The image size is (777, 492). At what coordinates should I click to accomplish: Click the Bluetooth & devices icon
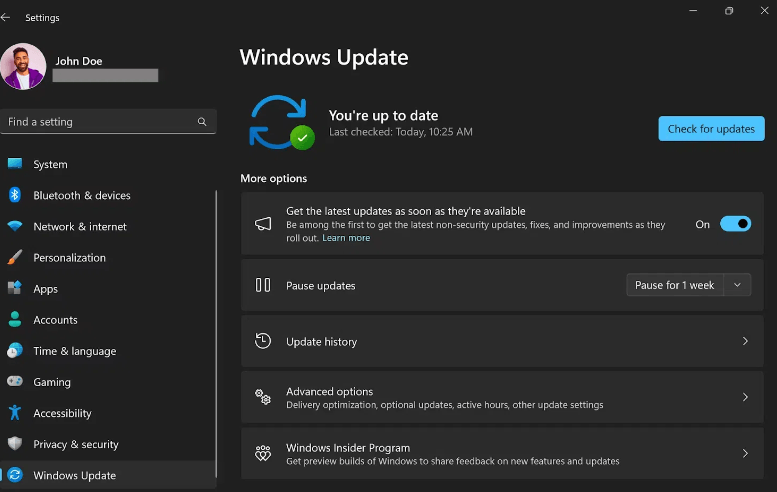pos(15,195)
